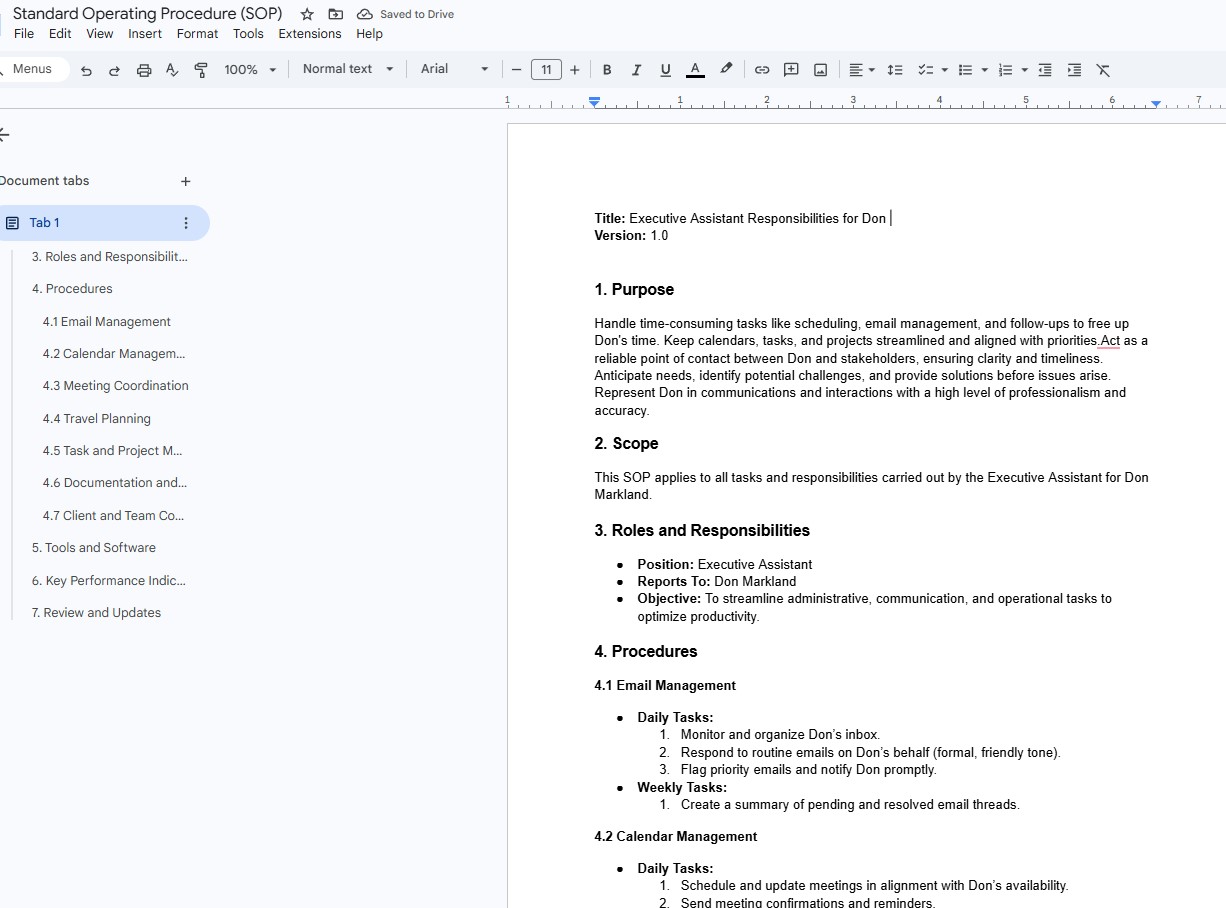Open the Insert menu
Image resolution: width=1226 pixels, height=908 pixels.
[x=145, y=34]
